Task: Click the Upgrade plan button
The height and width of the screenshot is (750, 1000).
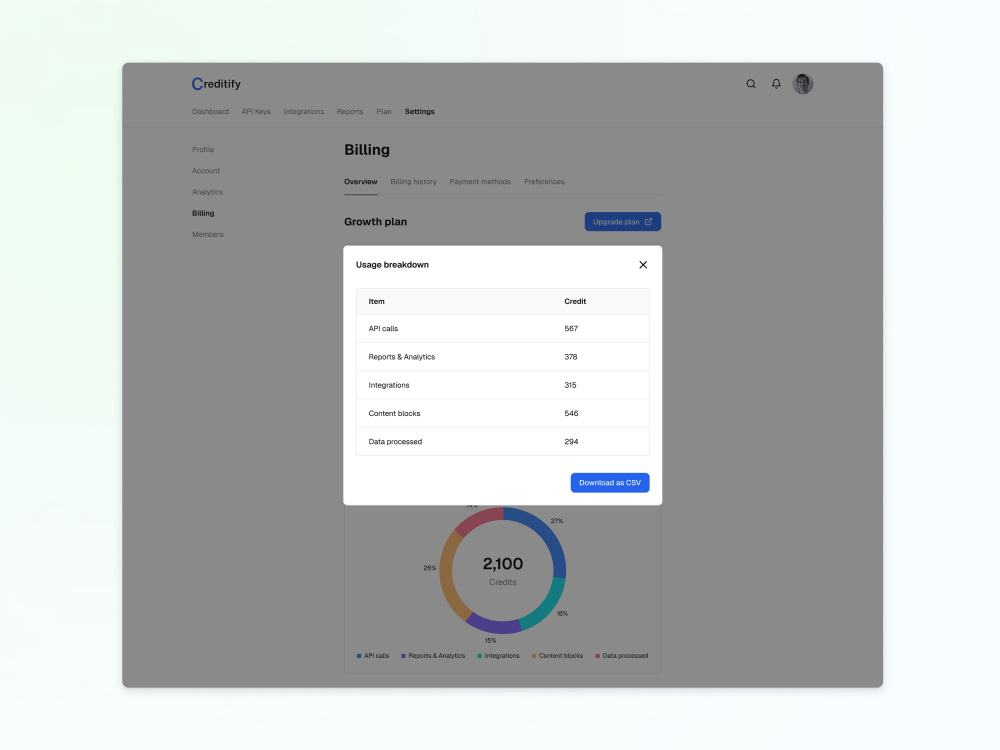Action: point(622,221)
